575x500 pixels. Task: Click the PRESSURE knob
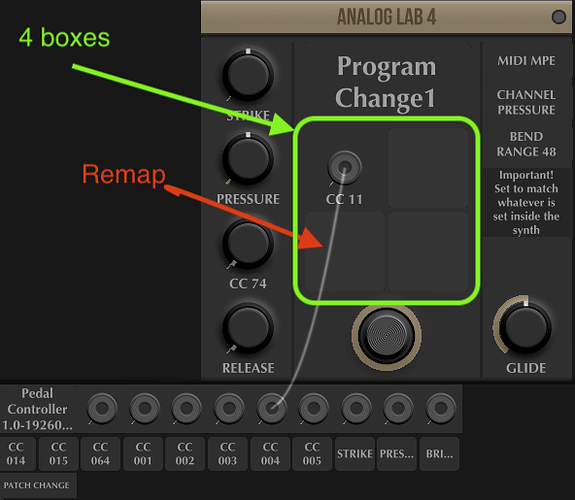(248, 160)
